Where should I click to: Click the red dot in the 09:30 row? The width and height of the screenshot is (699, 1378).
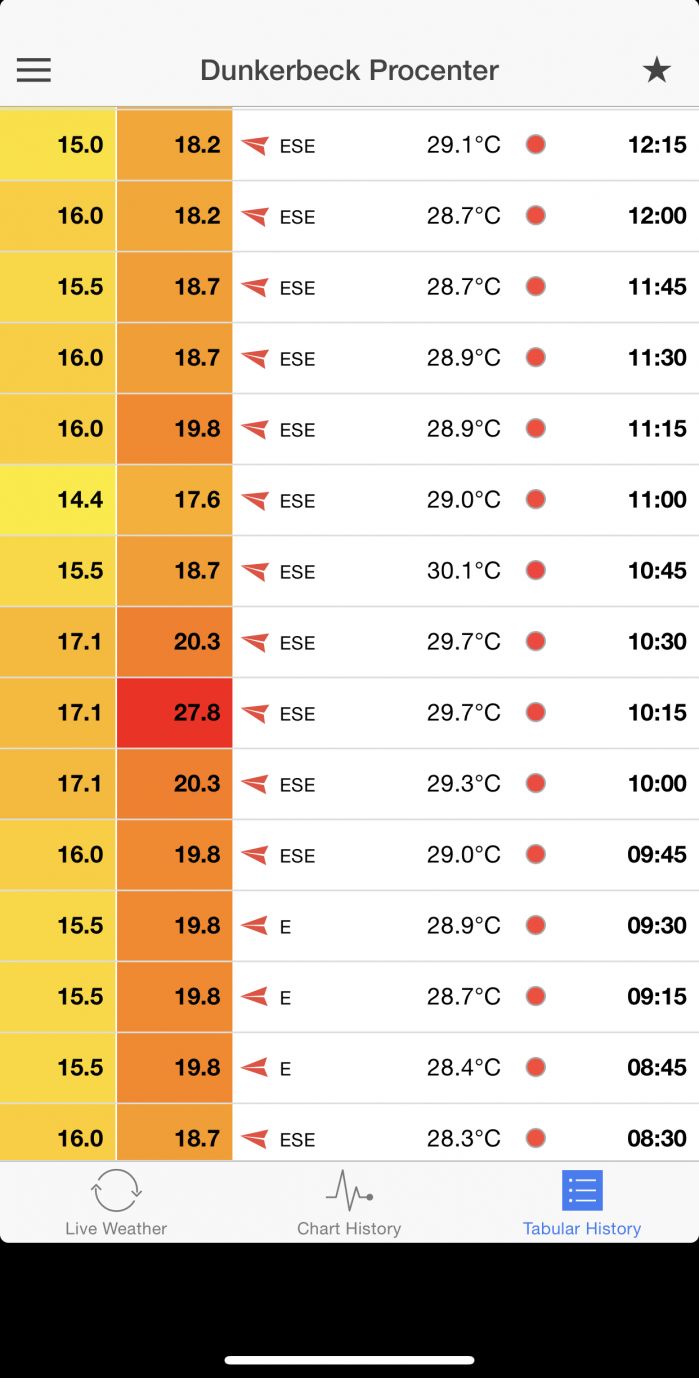[x=536, y=925]
